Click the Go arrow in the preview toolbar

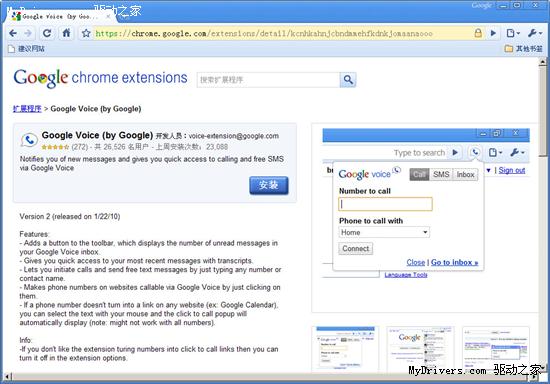pyautogui.click(x=455, y=153)
